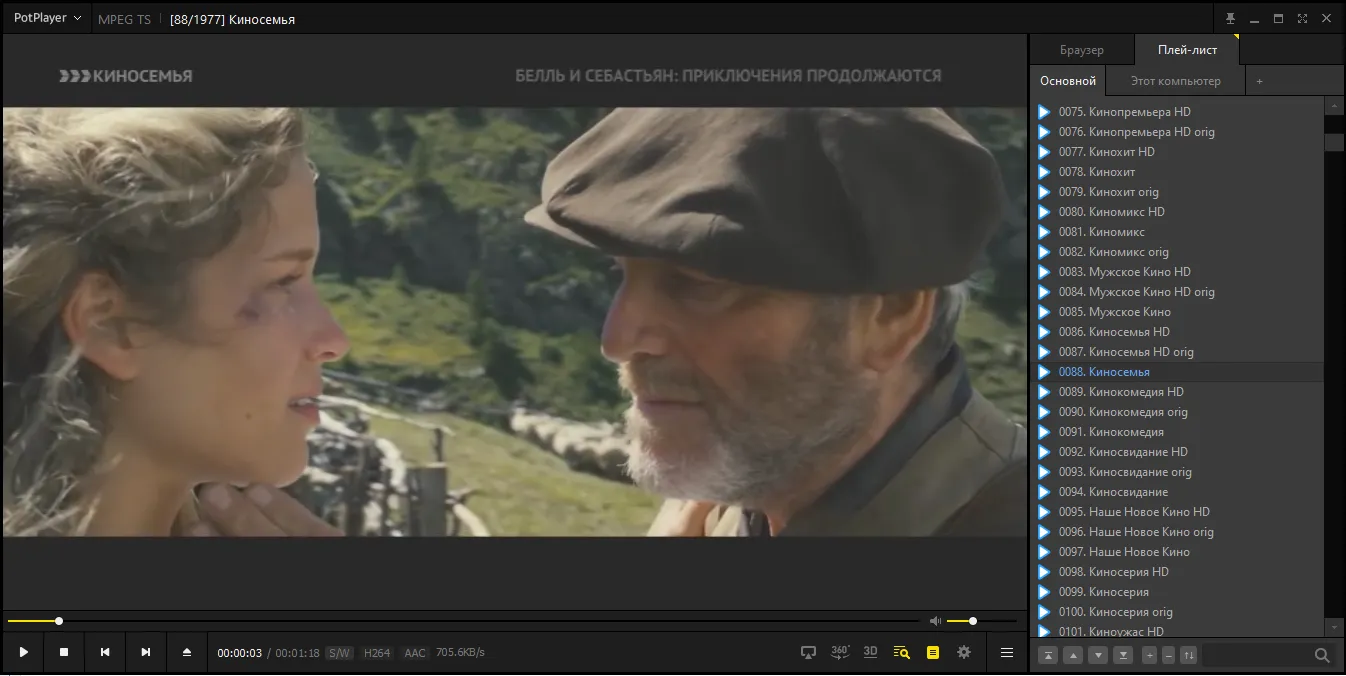Select playlist item 0079. Кинохит orig
Viewport: 1346px width, 676px height.
click(1177, 192)
